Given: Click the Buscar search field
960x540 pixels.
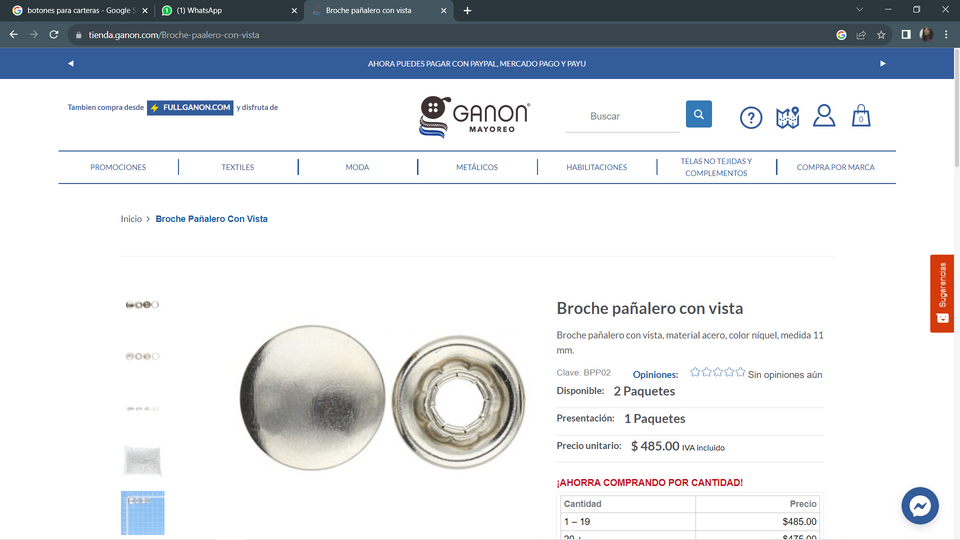Looking at the screenshot, I should [x=623, y=116].
